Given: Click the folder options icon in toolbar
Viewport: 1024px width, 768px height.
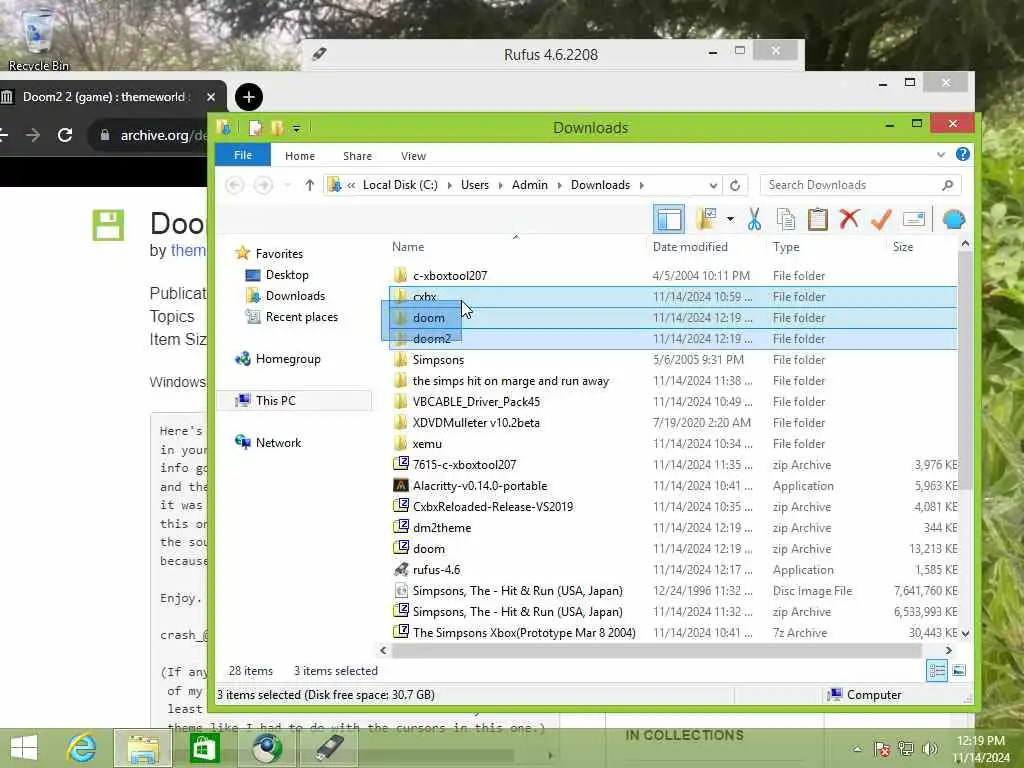Looking at the screenshot, I should (x=707, y=219).
